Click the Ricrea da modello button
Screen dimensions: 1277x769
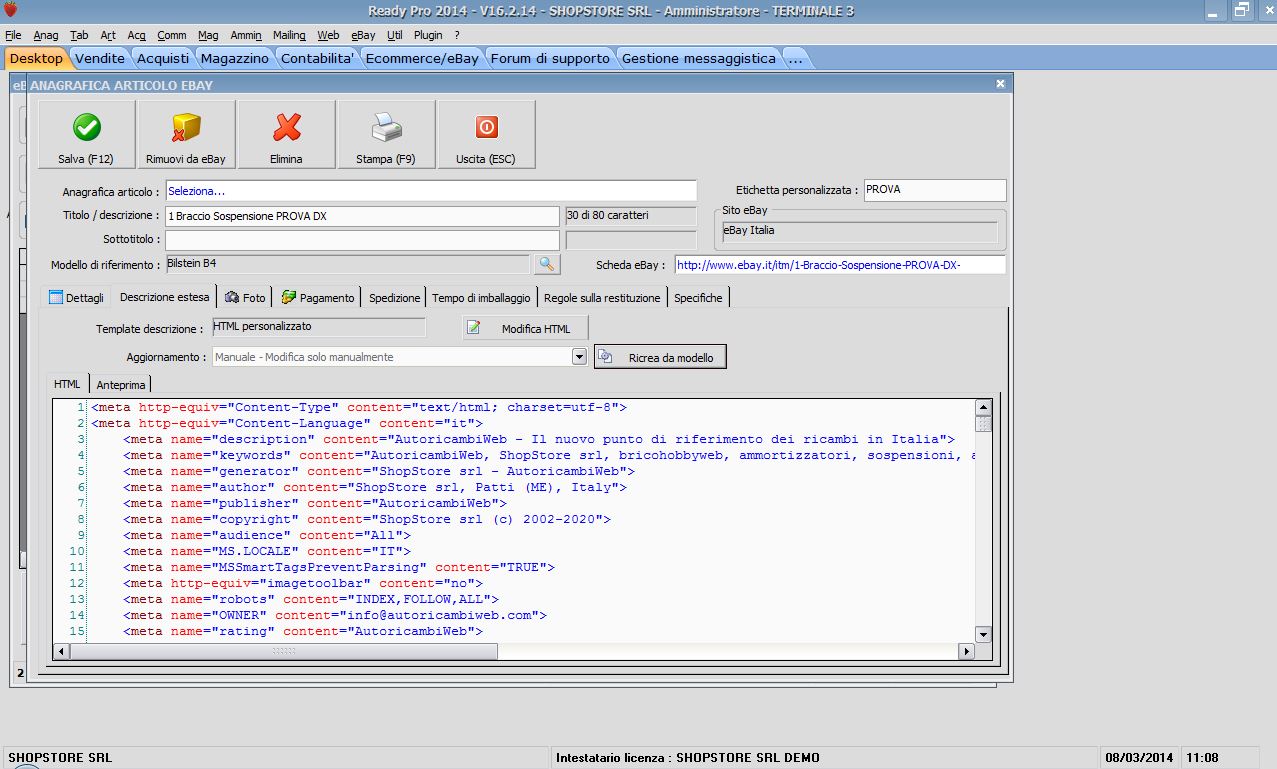(660, 357)
